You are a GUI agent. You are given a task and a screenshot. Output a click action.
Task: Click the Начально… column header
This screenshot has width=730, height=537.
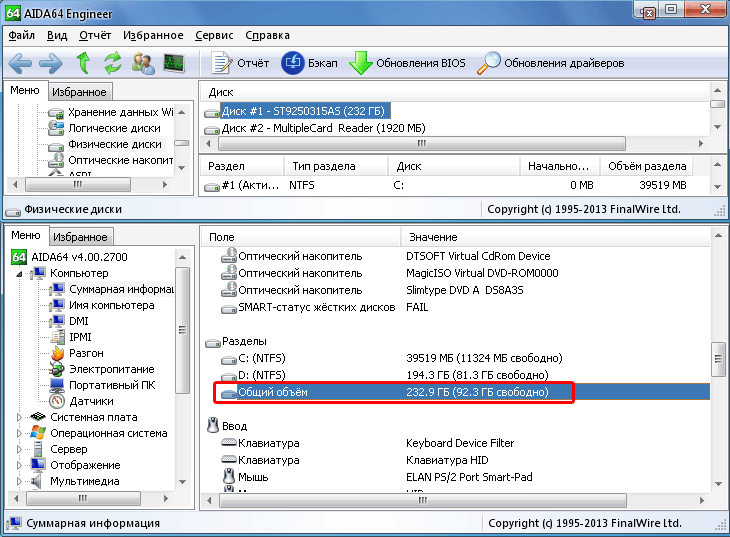point(559,166)
